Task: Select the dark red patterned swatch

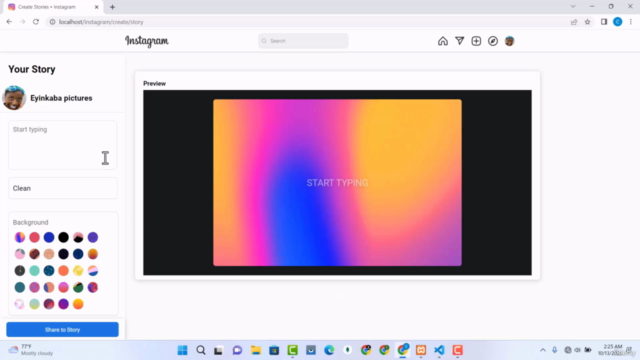Action: (x=34, y=254)
